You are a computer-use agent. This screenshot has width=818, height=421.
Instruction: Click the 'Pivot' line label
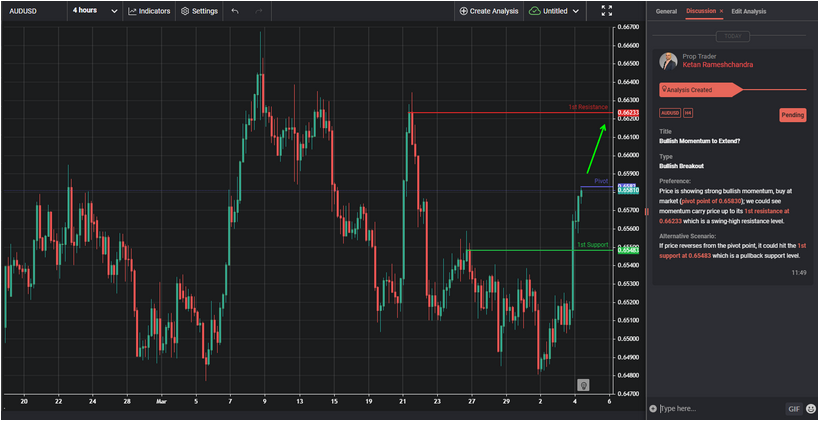click(x=601, y=181)
